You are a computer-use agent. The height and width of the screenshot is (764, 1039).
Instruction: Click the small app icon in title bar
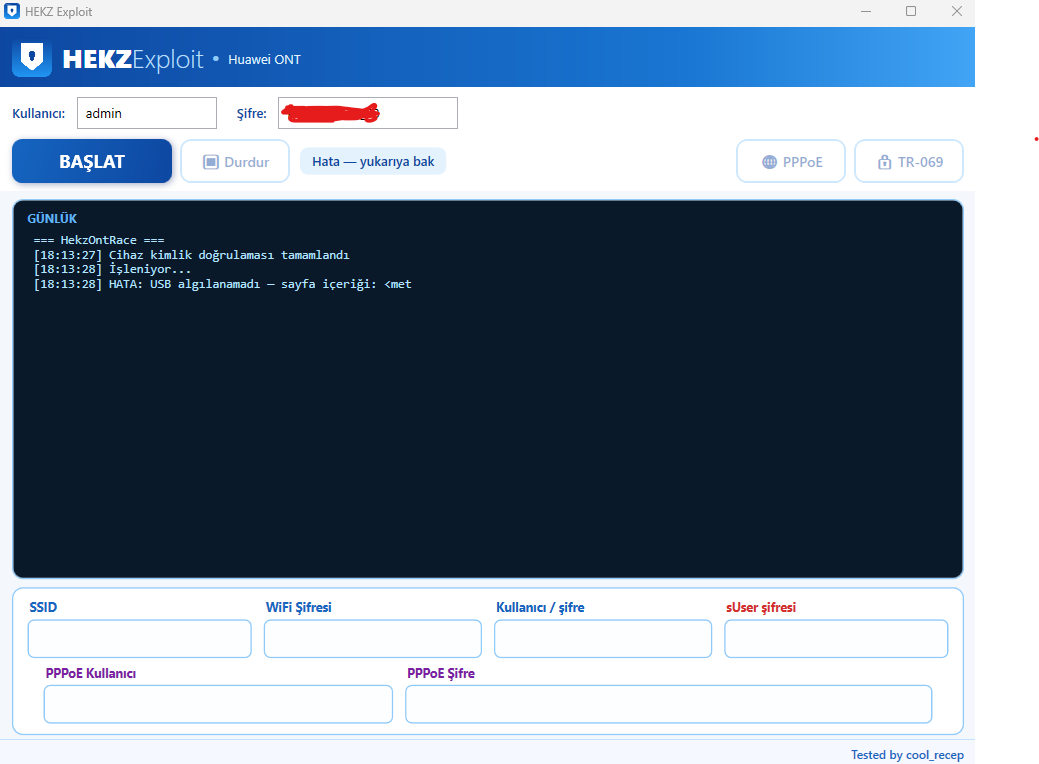12,11
